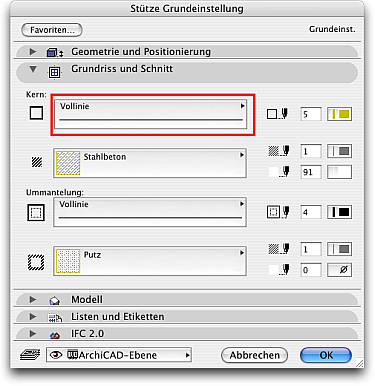Click the Ummantelung contour pen icon
This screenshot has height=386, width=375.
click(x=278, y=212)
